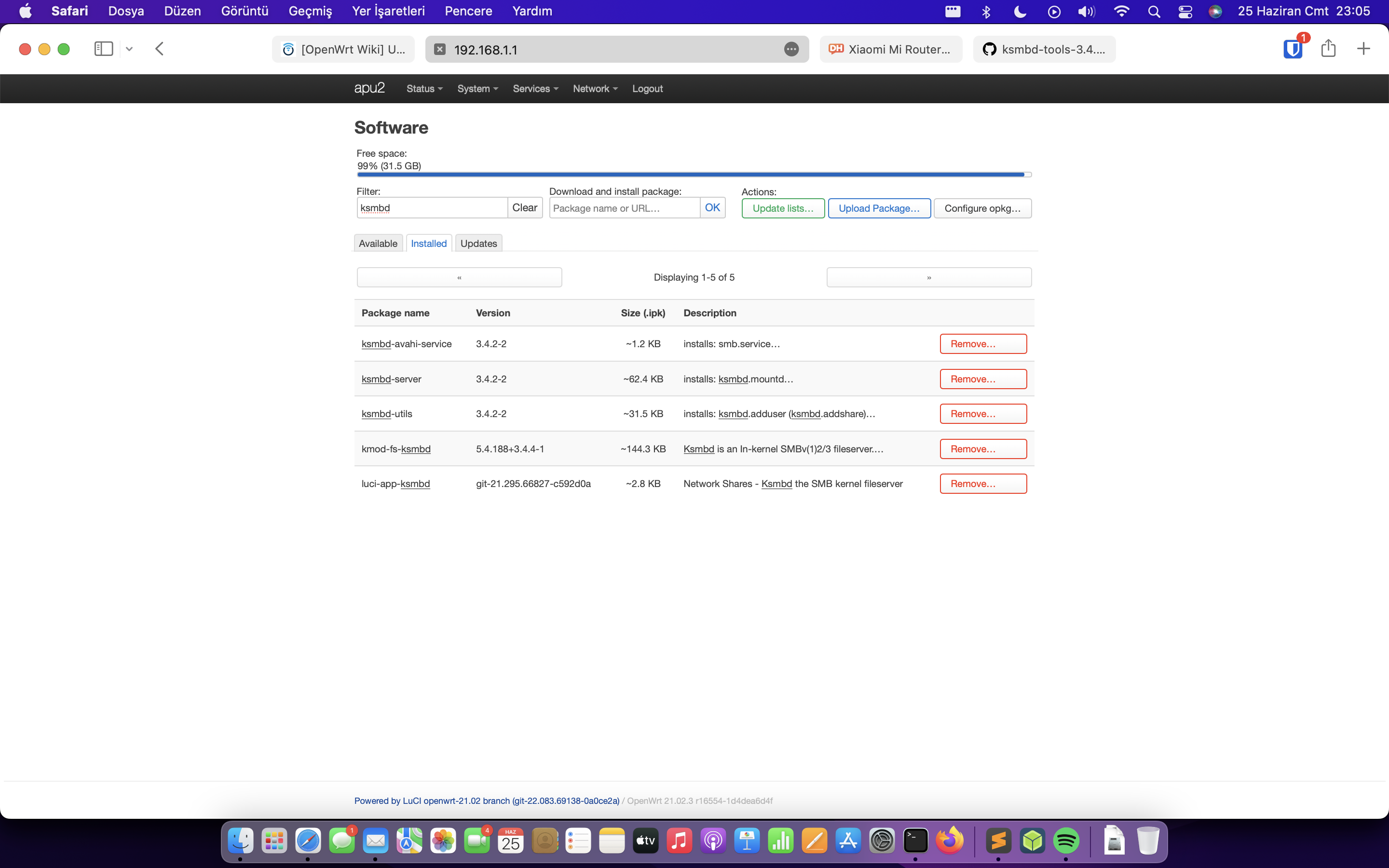Open the Spotlight search icon
Image resolution: width=1389 pixels, height=868 pixels.
pyautogui.click(x=1154, y=12)
